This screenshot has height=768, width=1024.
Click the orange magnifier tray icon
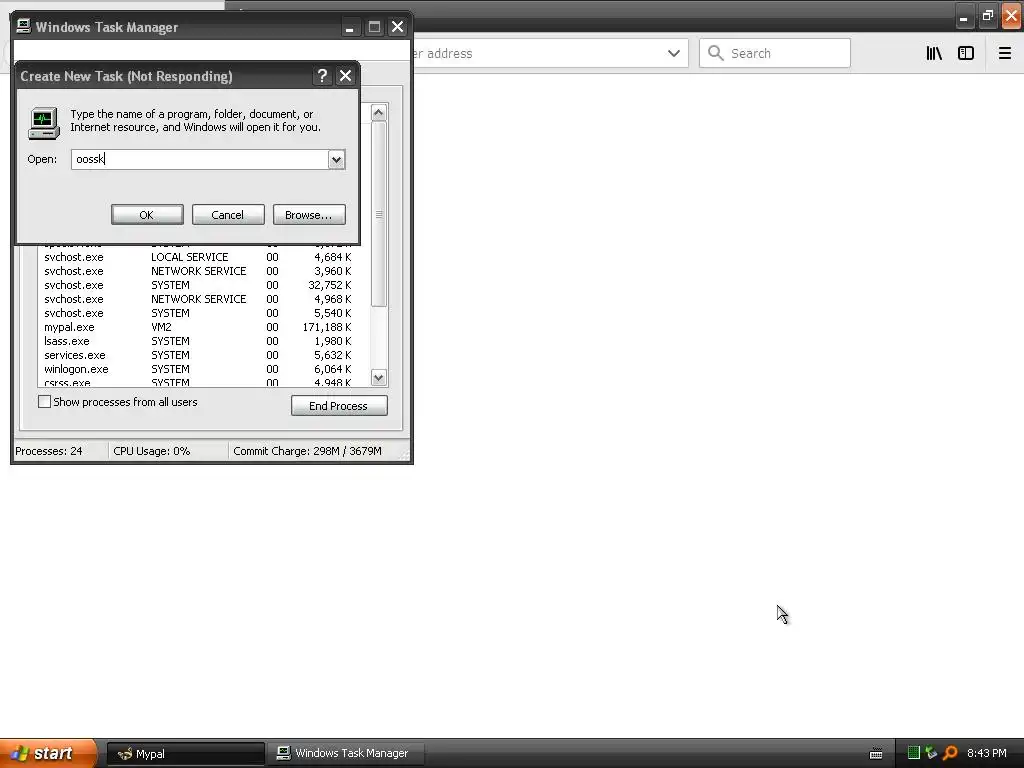(950, 753)
